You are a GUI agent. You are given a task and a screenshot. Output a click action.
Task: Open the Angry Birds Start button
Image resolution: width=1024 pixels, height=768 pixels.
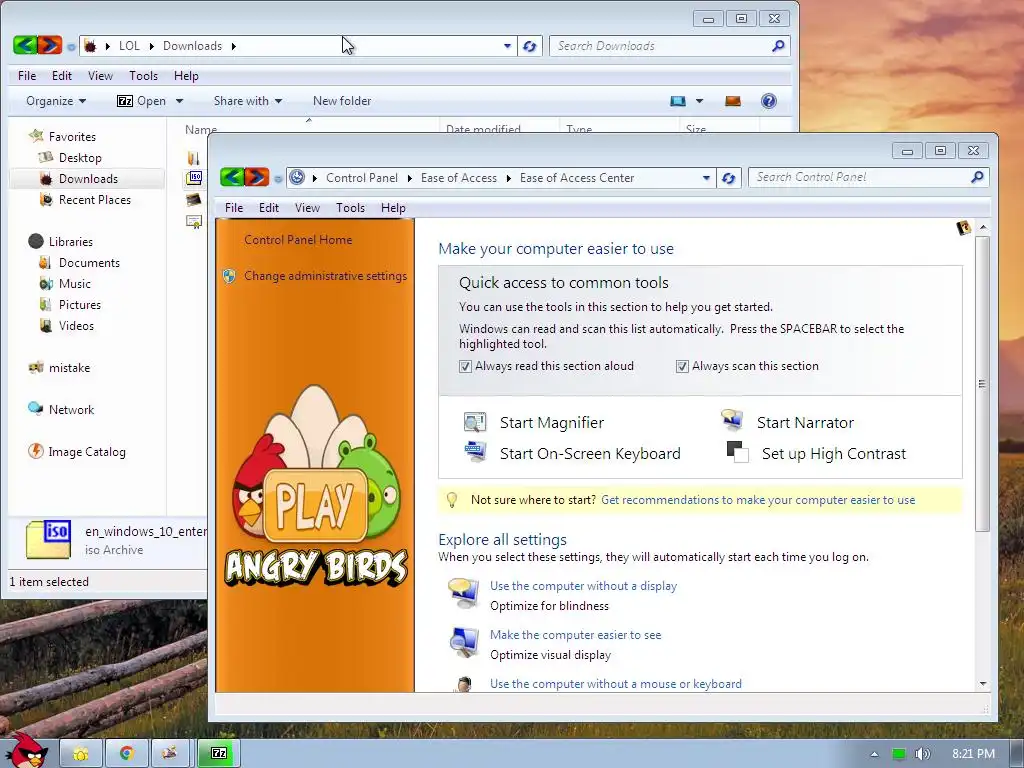click(25, 750)
